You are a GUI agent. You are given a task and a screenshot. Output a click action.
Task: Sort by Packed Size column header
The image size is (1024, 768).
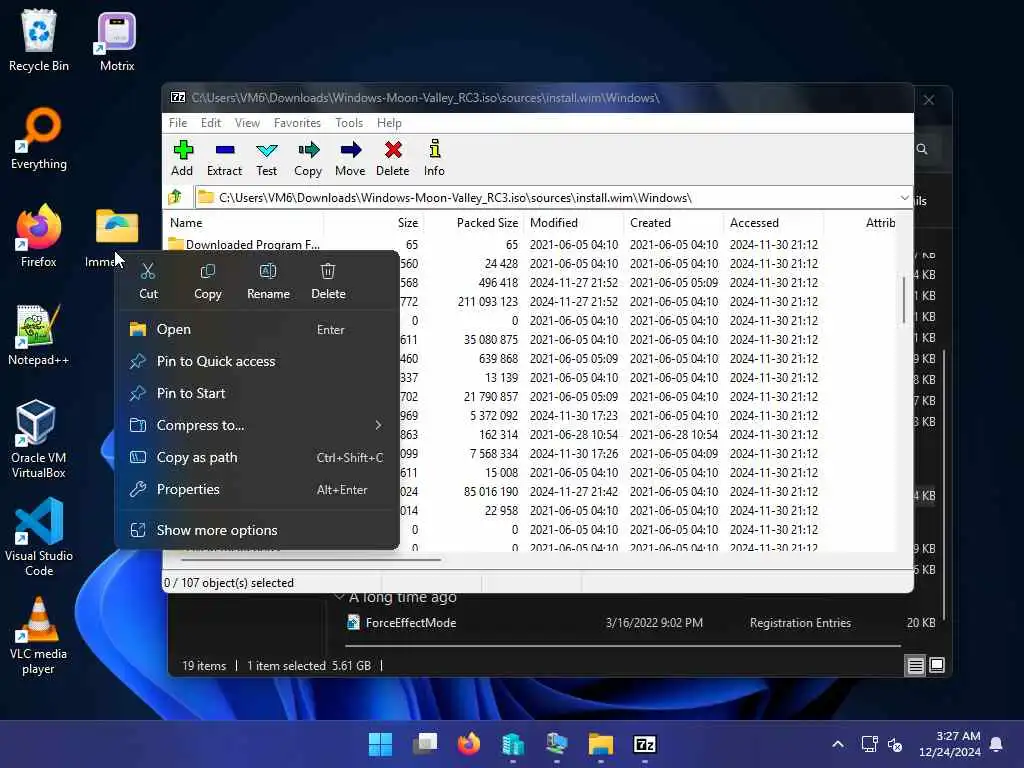(474, 223)
